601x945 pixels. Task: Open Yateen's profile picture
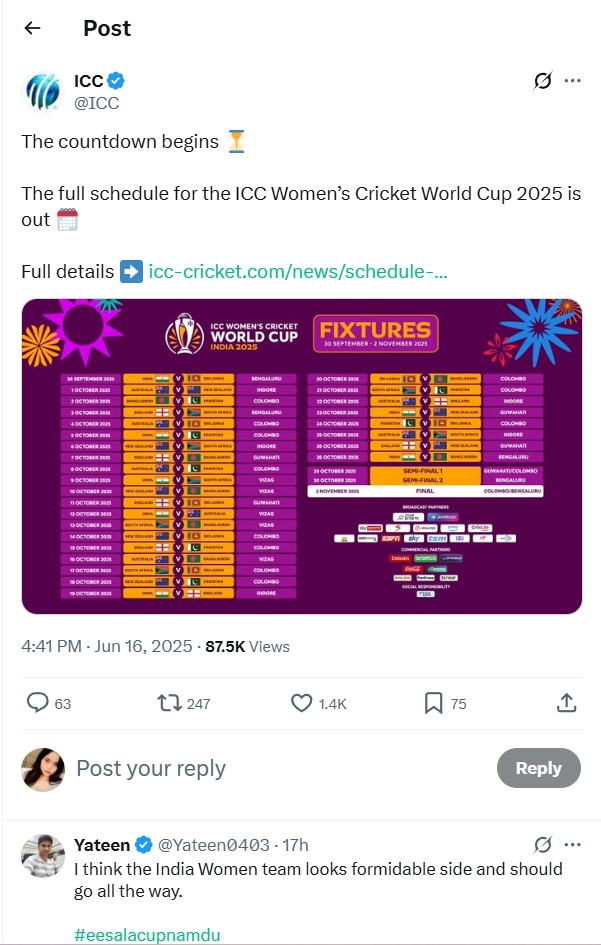pos(43,856)
